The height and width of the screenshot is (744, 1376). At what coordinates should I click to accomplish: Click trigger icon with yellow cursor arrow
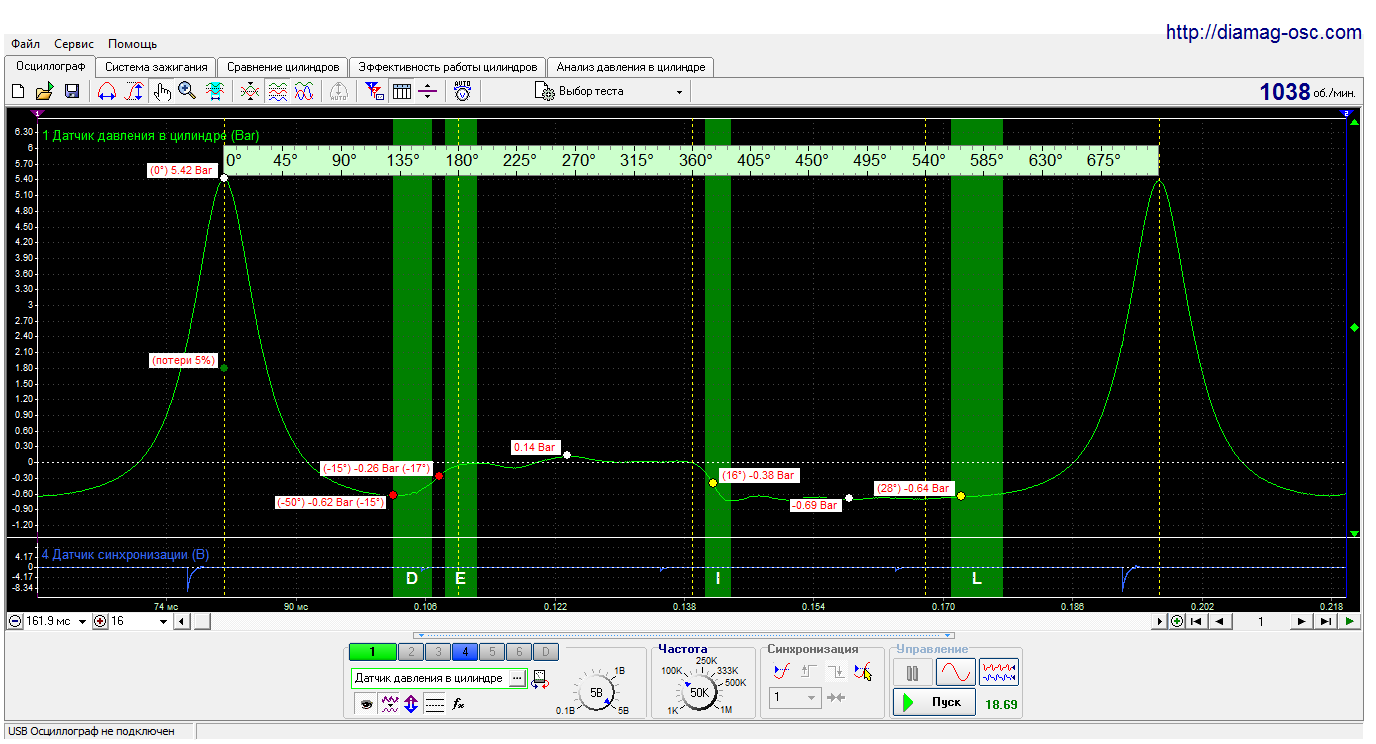click(x=863, y=672)
